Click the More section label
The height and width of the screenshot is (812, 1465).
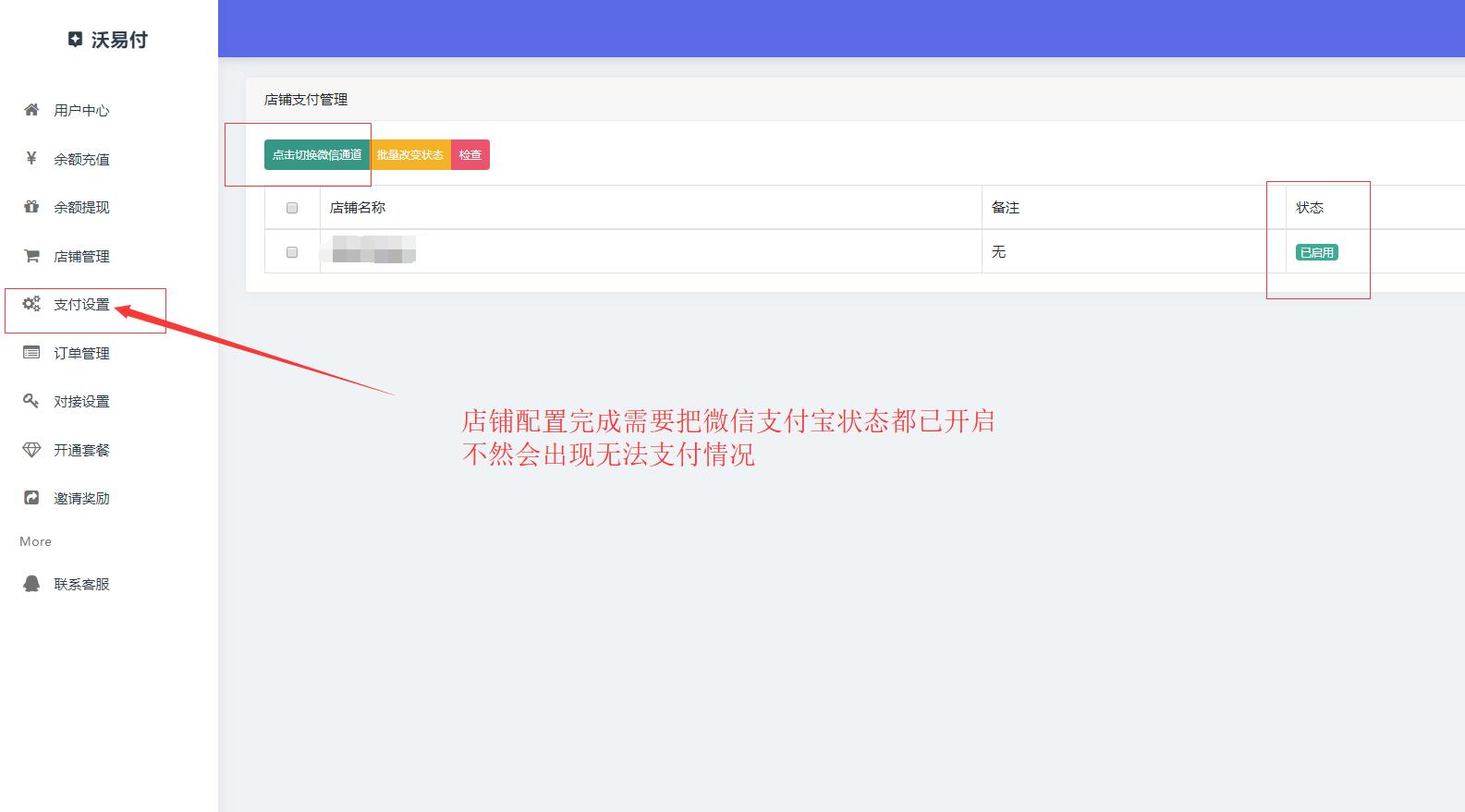35,541
